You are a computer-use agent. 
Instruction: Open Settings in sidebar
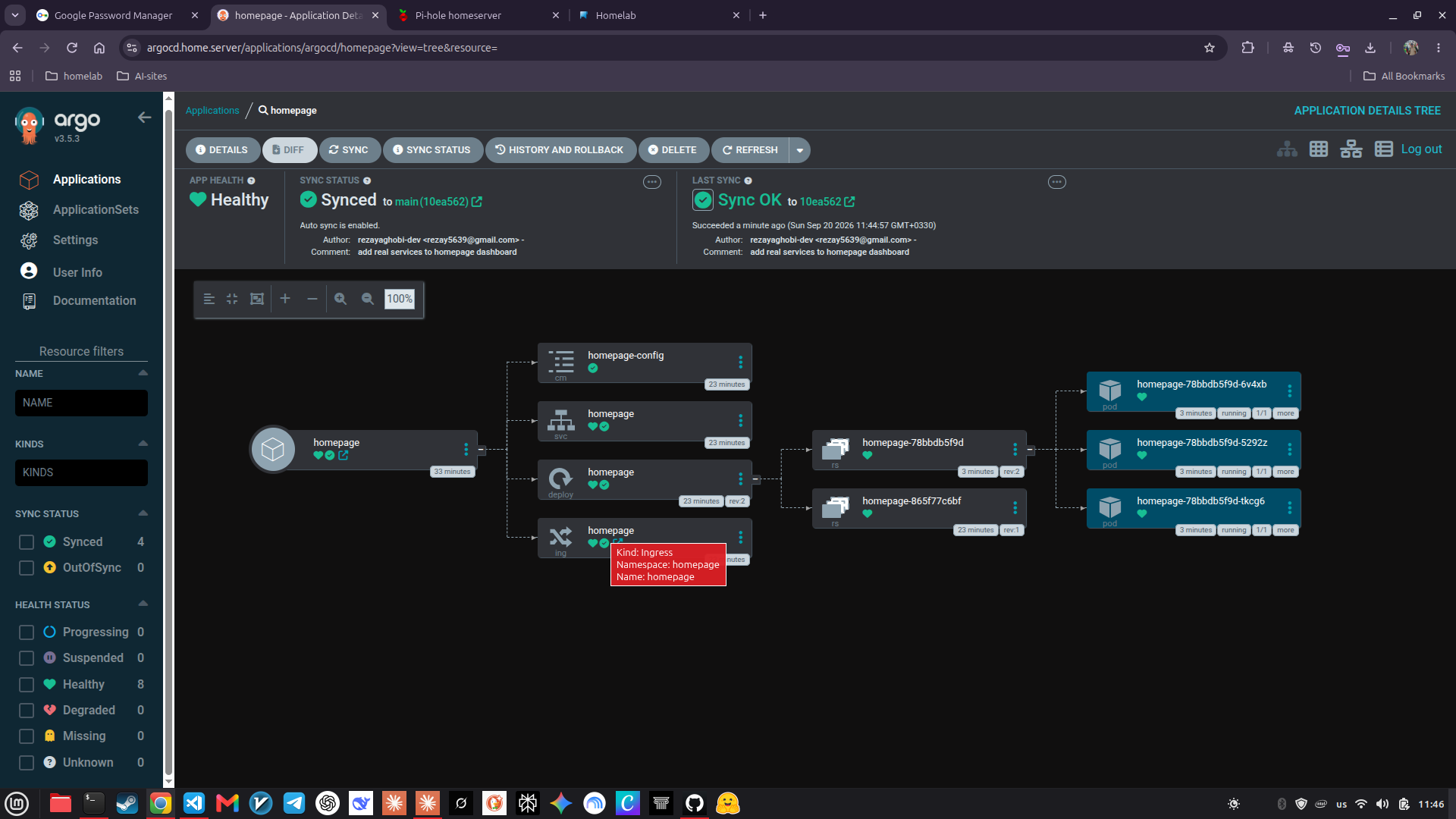point(75,240)
